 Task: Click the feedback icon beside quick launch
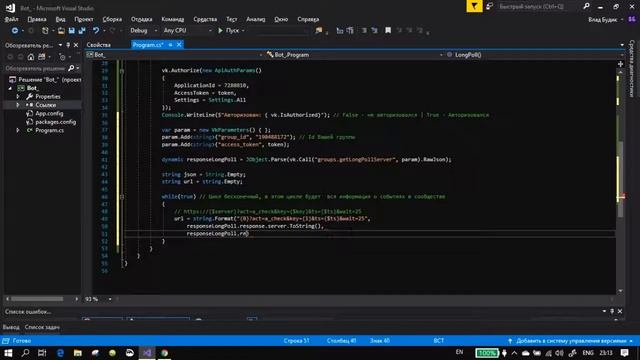click(x=489, y=6)
